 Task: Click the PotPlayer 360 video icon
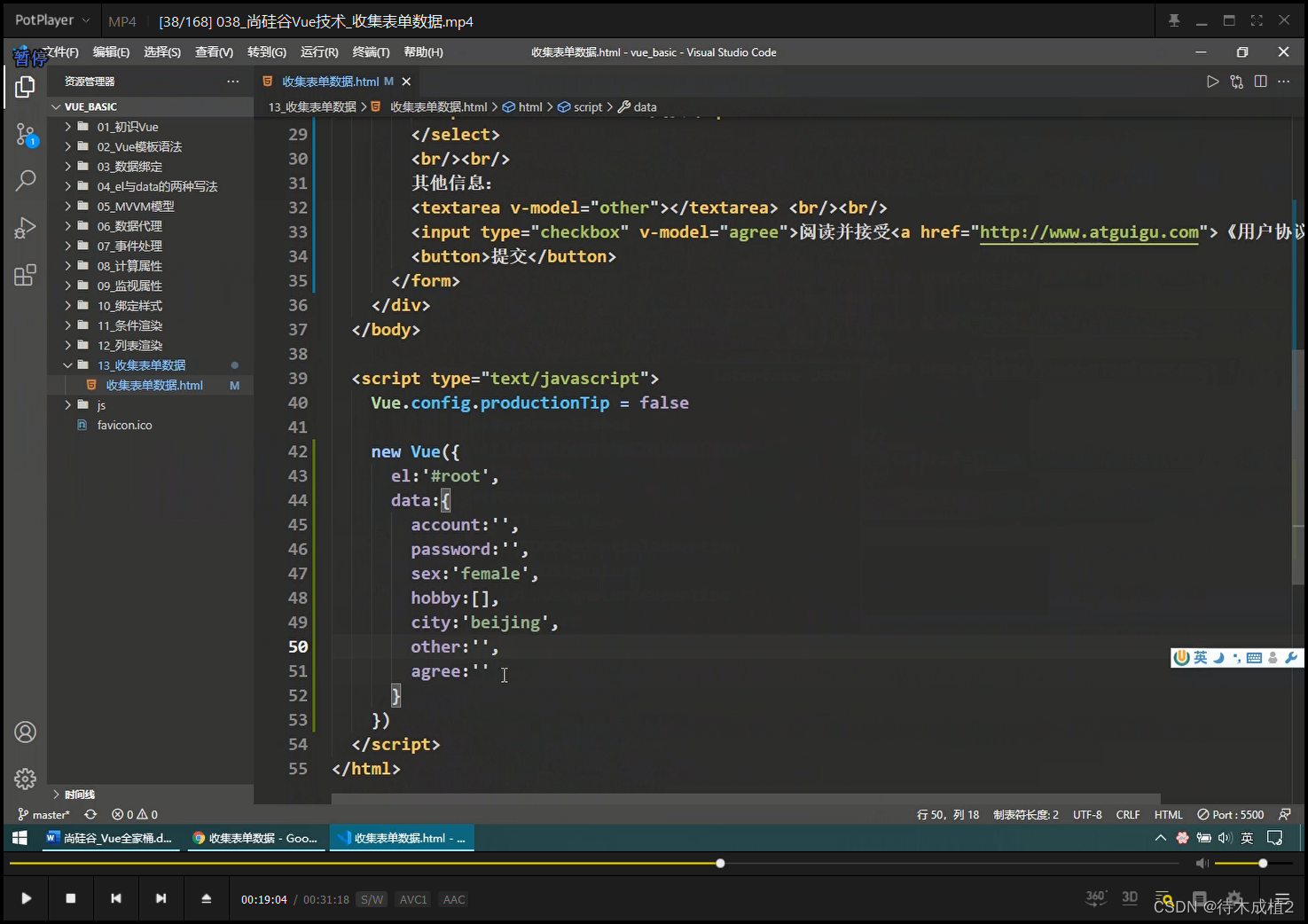pyautogui.click(x=1096, y=897)
